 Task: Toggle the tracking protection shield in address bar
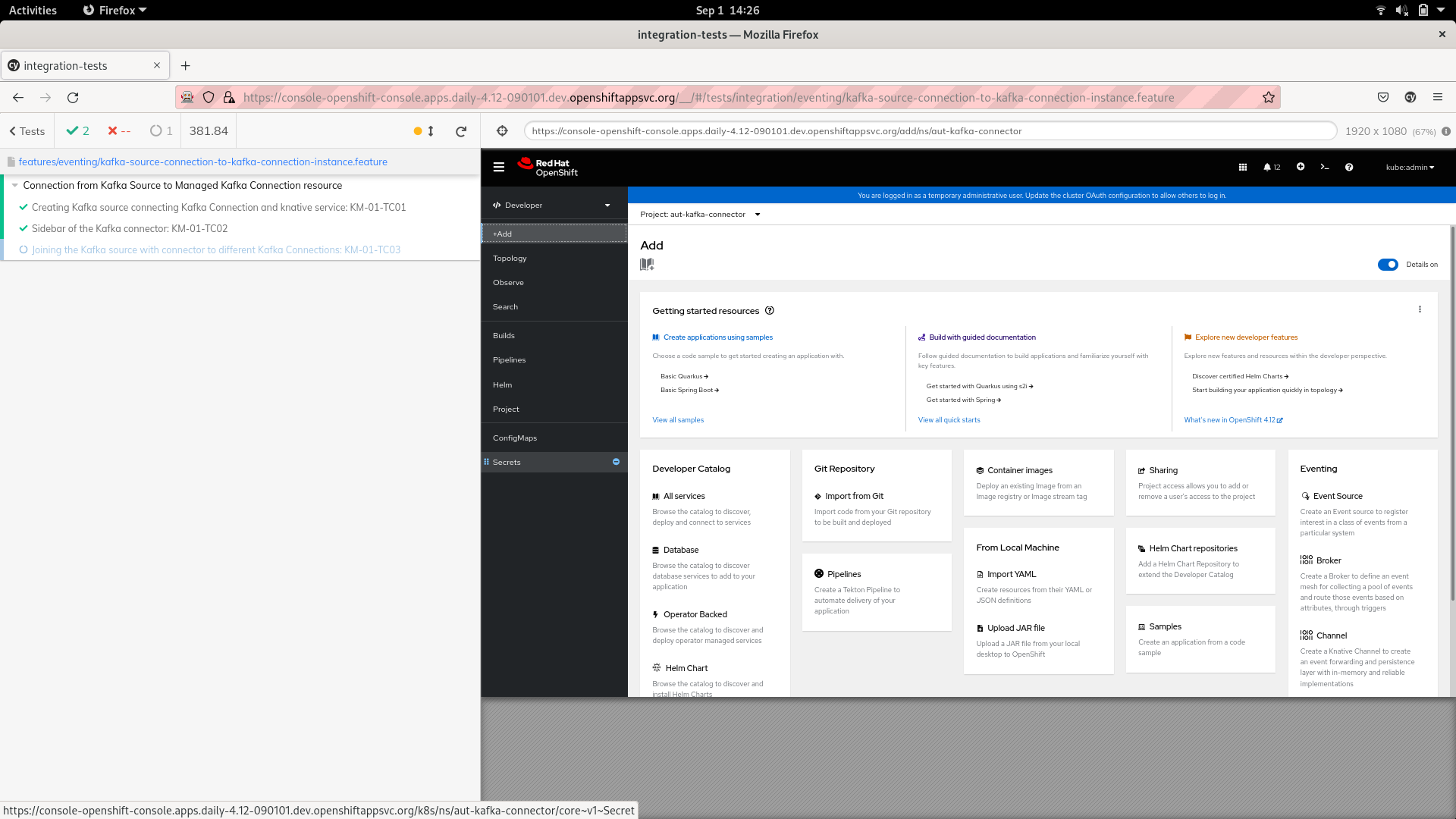pyautogui.click(x=209, y=97)
